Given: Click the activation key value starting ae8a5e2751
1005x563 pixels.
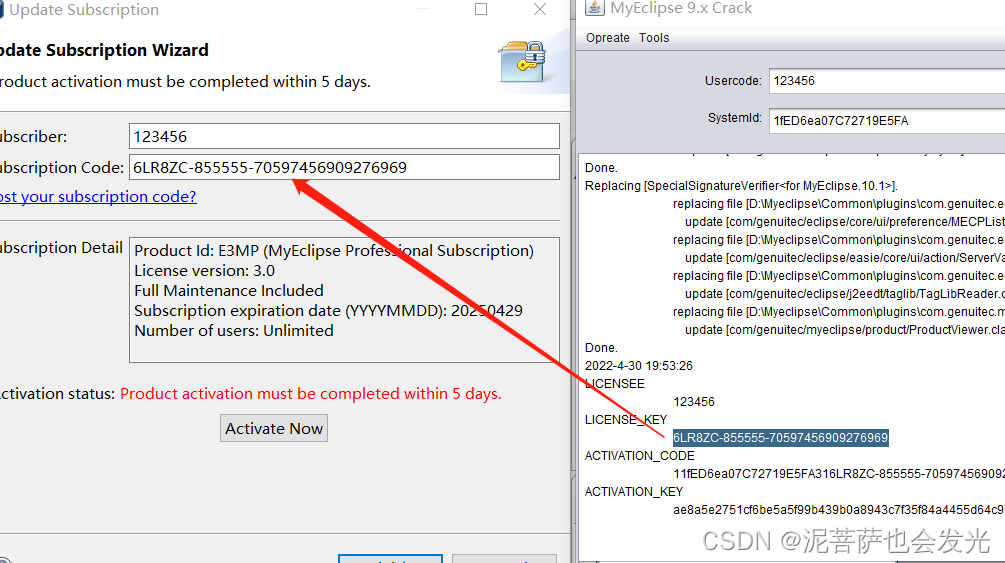Looking at the screenshot, I should pos(838,510).
